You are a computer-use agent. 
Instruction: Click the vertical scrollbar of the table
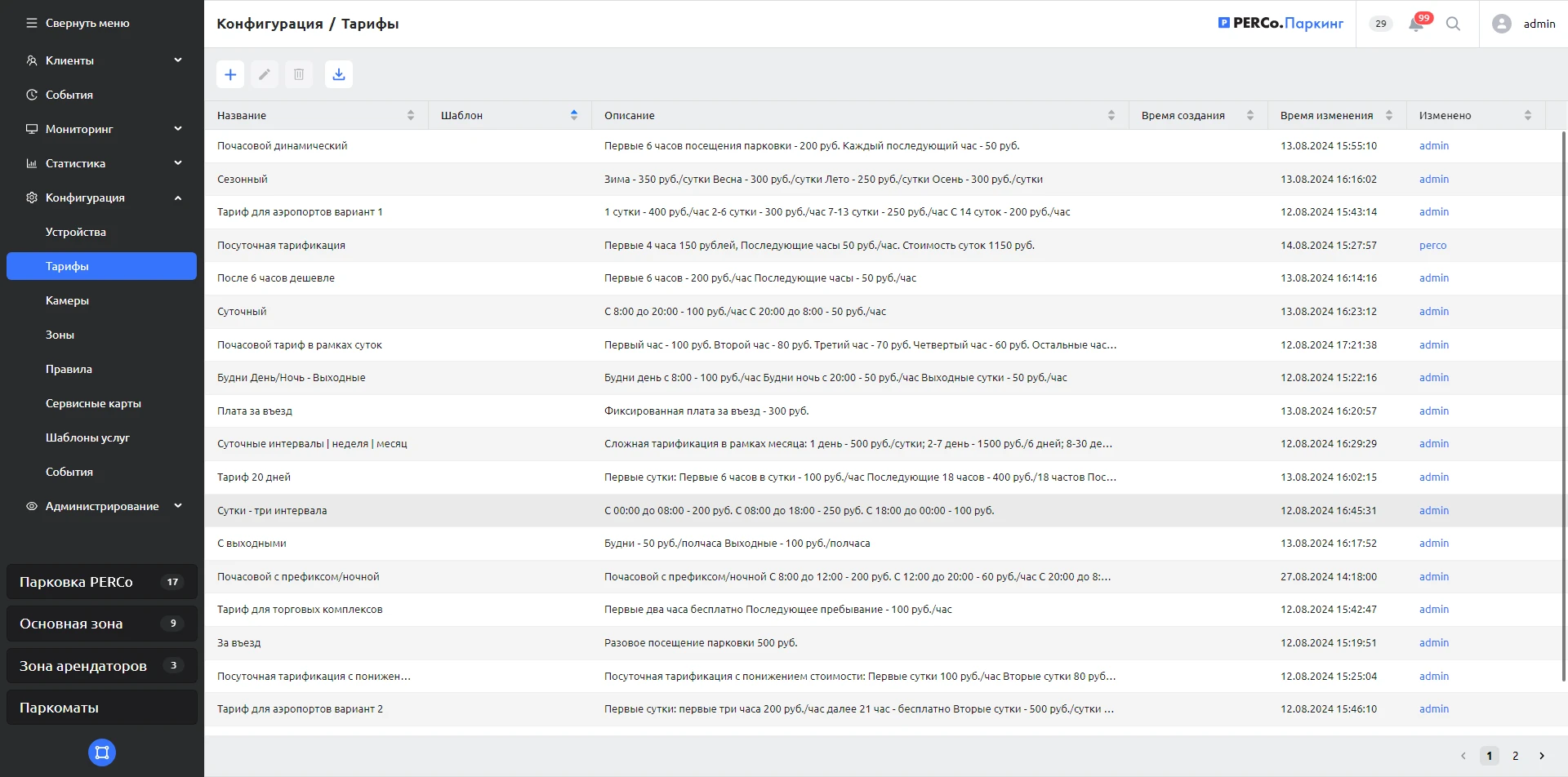(1563, 408)
